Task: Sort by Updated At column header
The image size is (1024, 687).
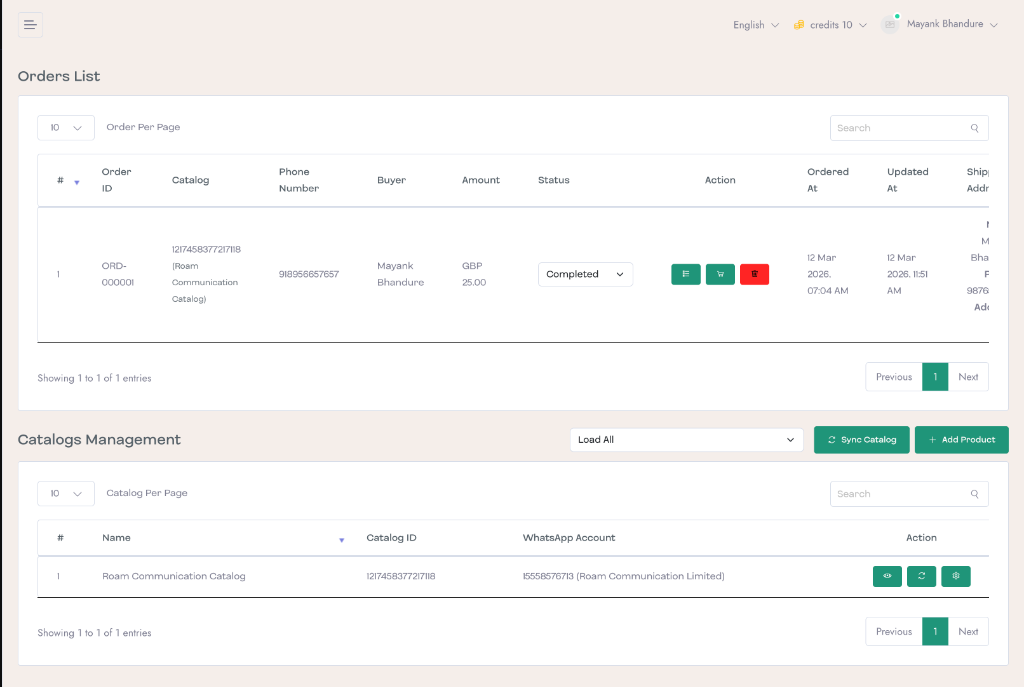Action: [908, 180]
